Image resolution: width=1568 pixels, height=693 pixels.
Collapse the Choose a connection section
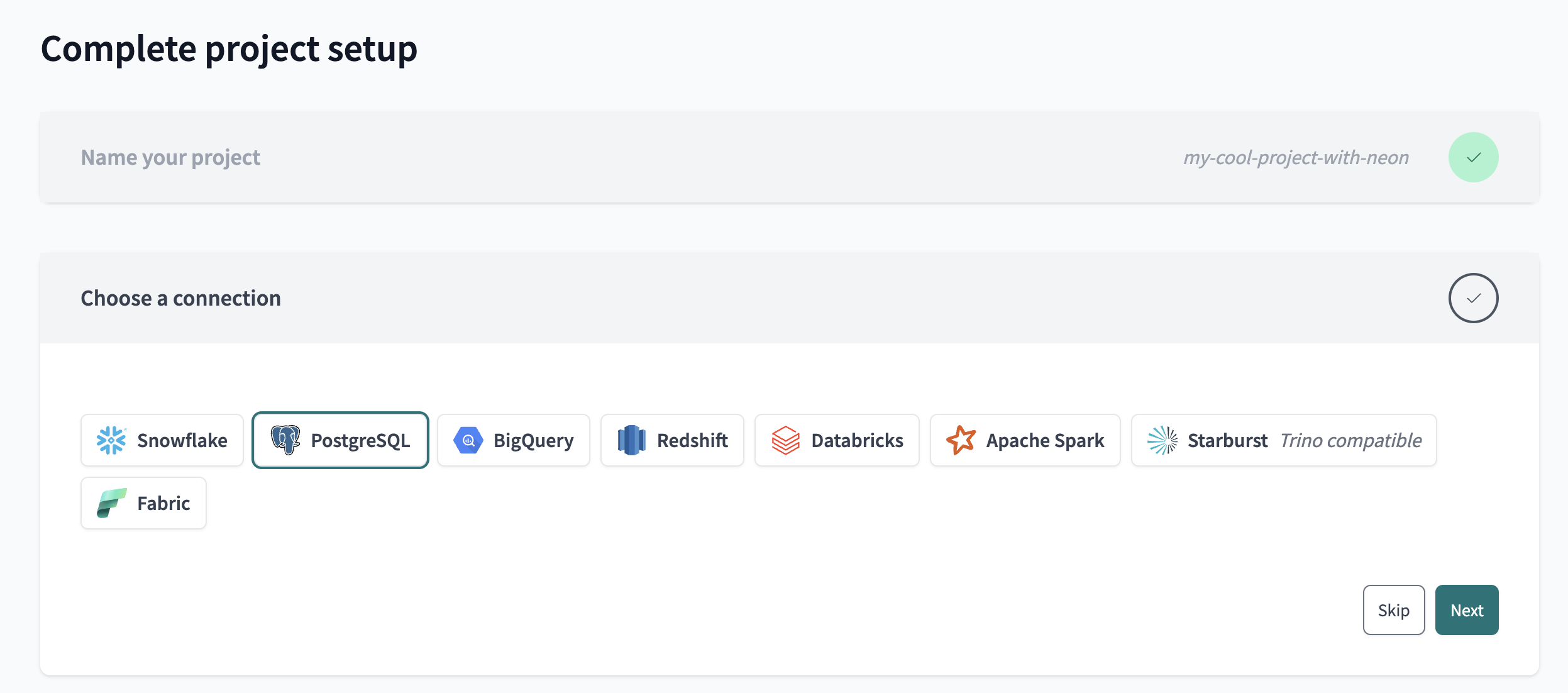[x=180, y=297]
